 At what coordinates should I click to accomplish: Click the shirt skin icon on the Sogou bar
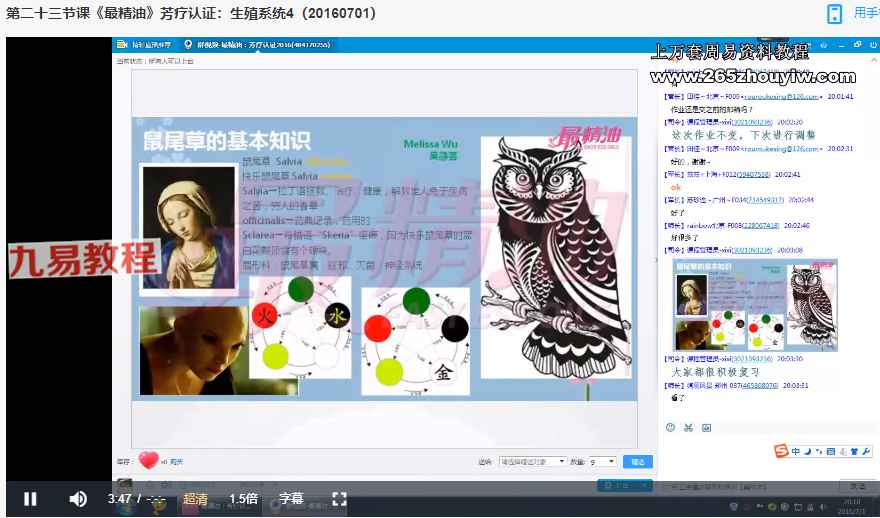(854, 451)
